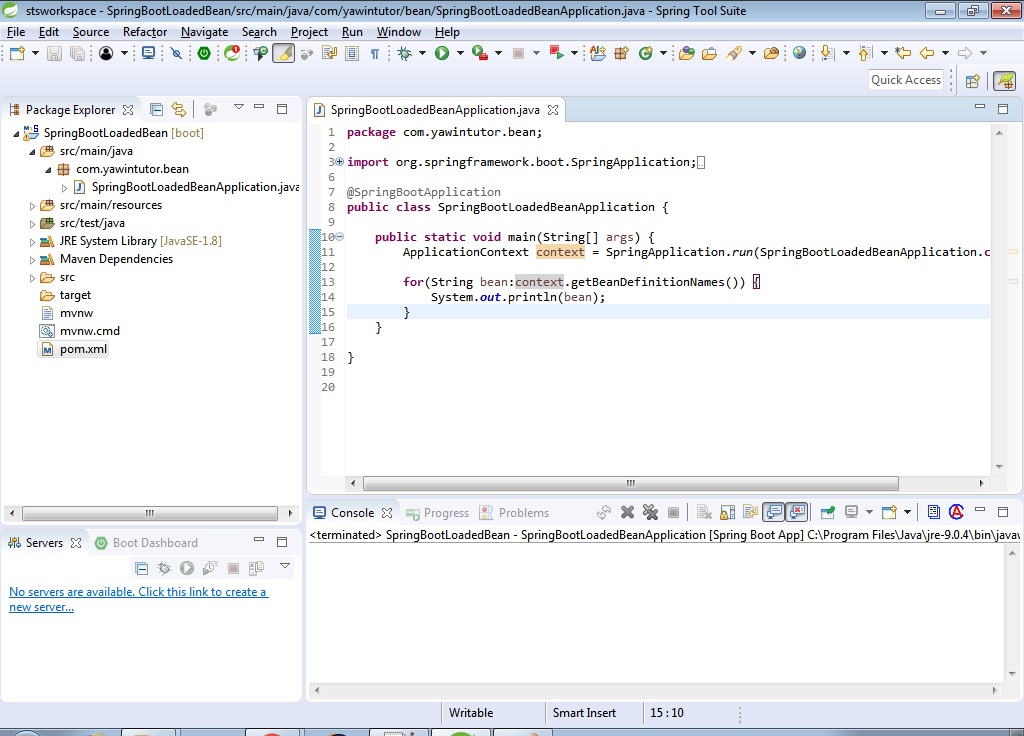
Task: Stop the server using the red square icon
Action: click(x=231, y=568)
